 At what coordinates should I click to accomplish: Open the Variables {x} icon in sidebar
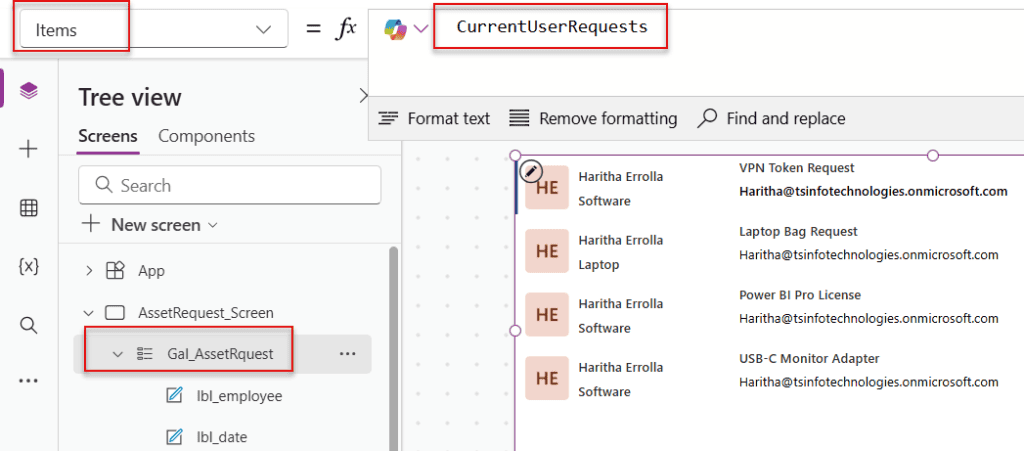pyautogui.click(x=28, y=266)
